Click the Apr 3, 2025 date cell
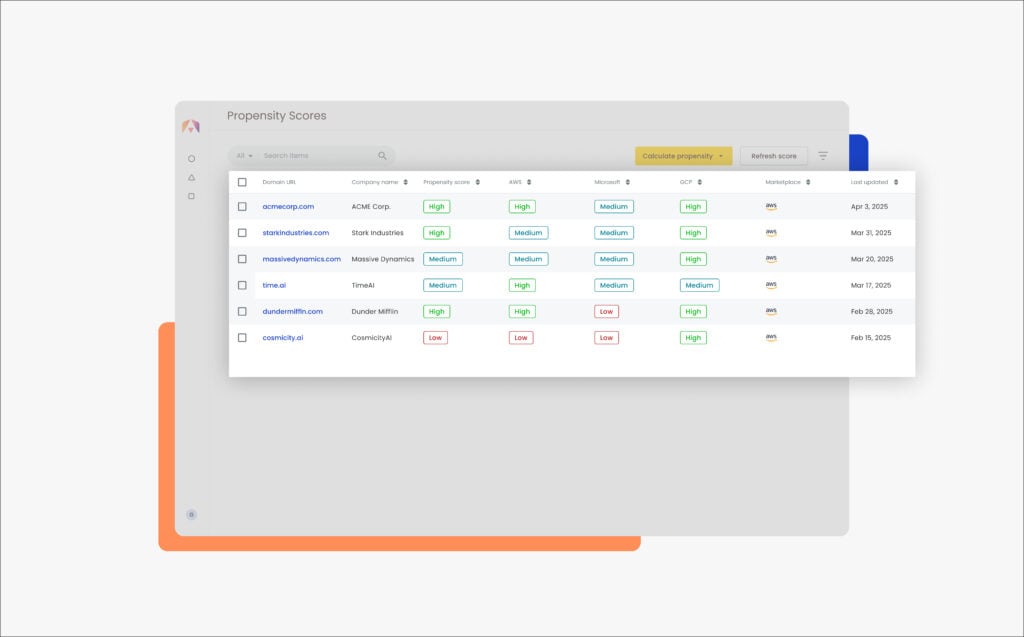Screen dimensions: 1024x637 869,206
